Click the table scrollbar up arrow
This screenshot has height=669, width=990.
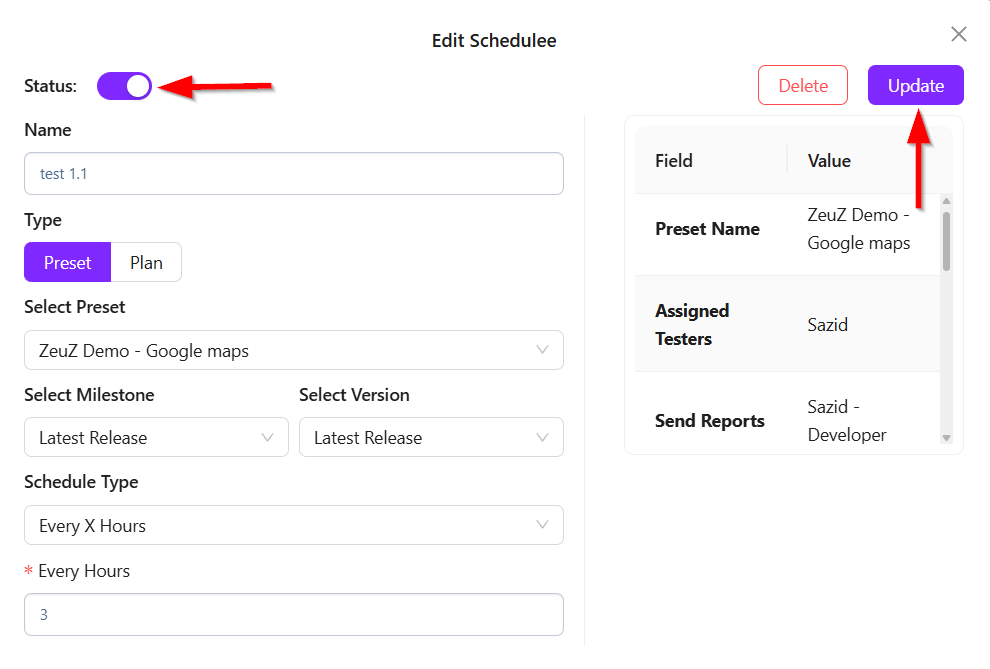946,201
